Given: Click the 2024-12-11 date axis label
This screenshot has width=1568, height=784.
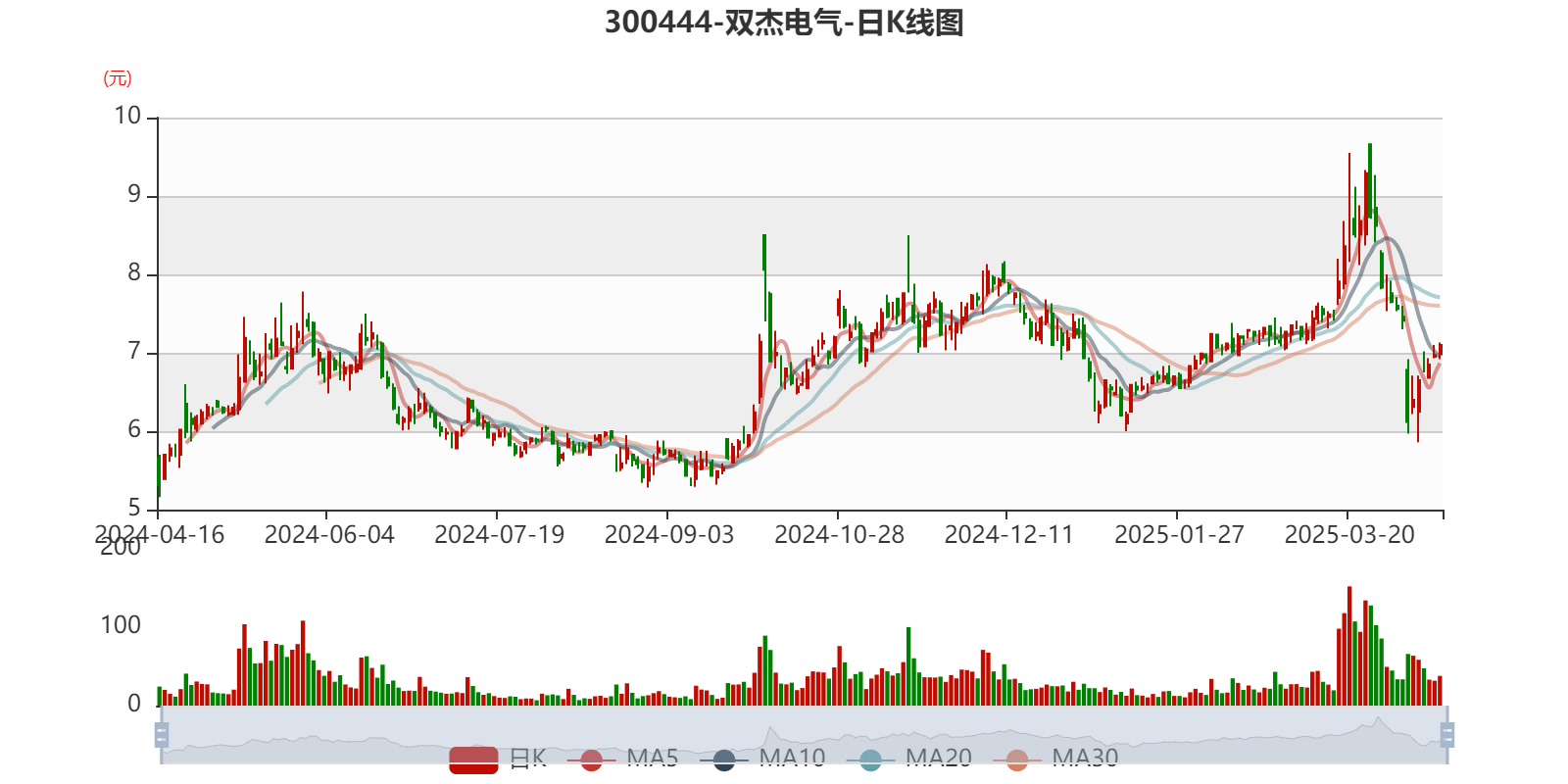Looking at the screenshot, I should (1009, 535).
